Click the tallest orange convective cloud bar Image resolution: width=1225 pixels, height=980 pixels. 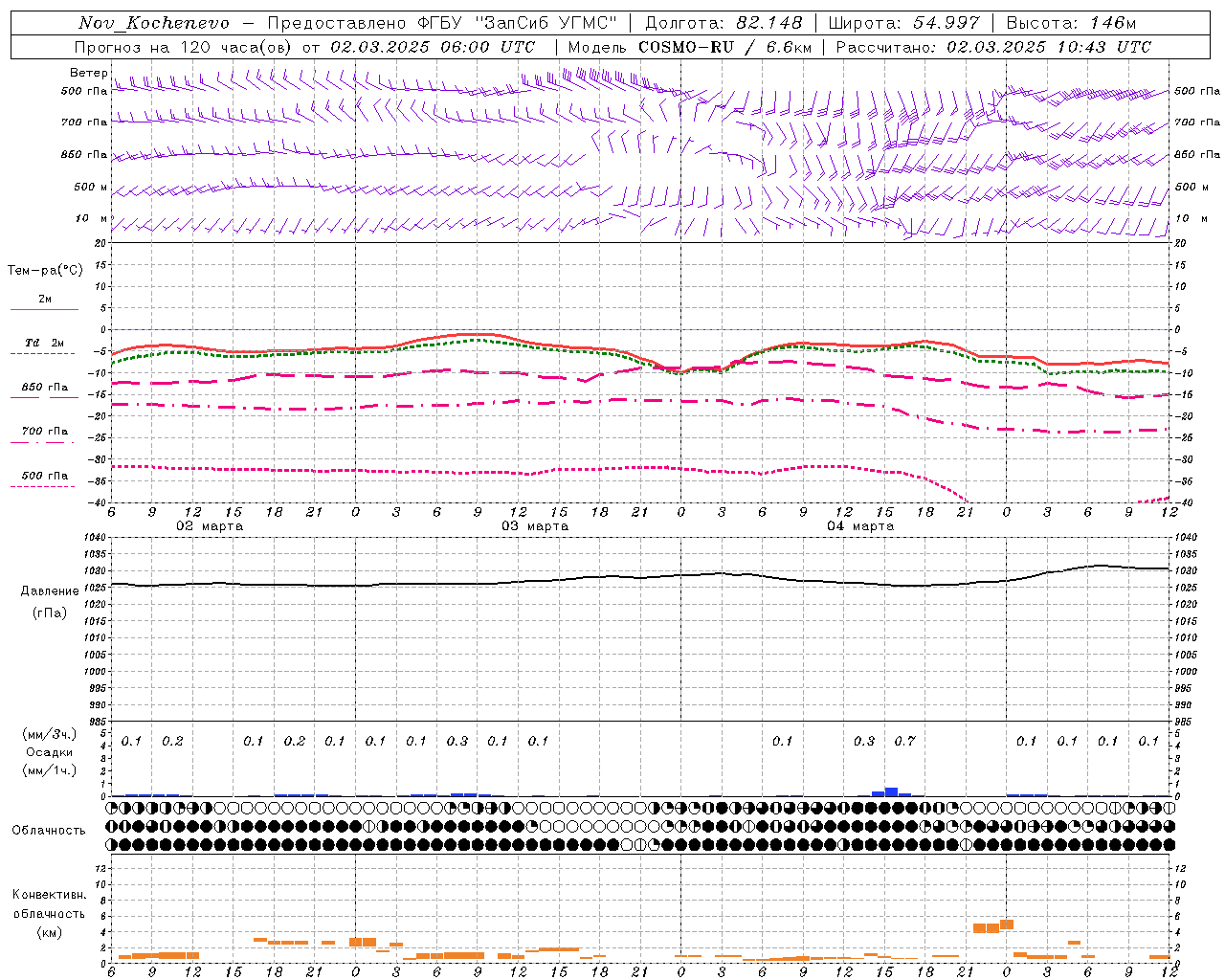tap(1007, 924)
